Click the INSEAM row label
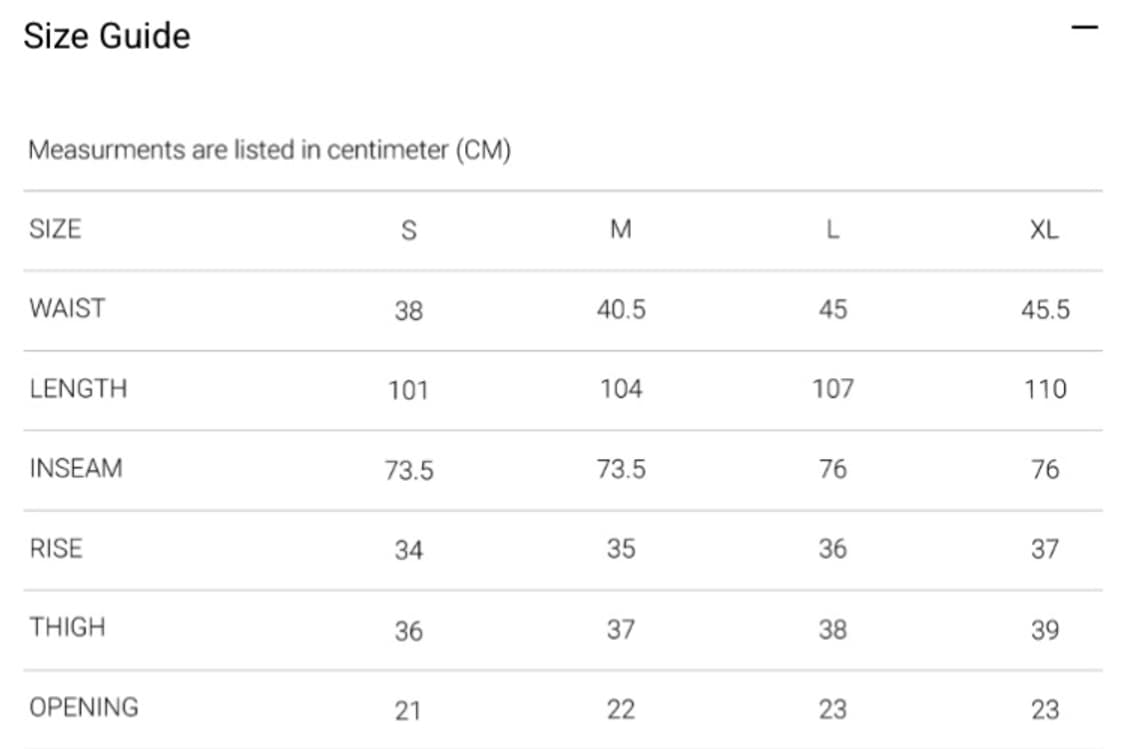The width and height of the screenshot is (1125, 749). (76, 468)
